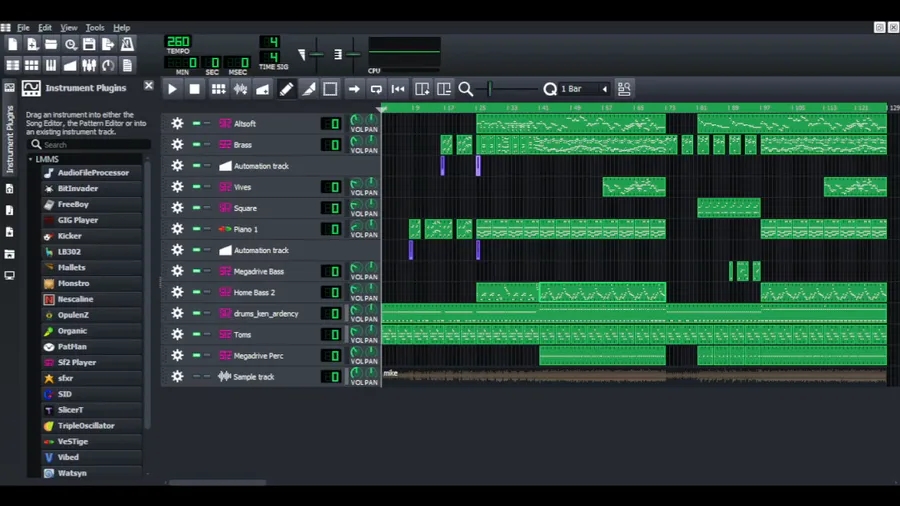900x506 pixels.
Task: Select the Edit selection mode tool
Action: 330,89
